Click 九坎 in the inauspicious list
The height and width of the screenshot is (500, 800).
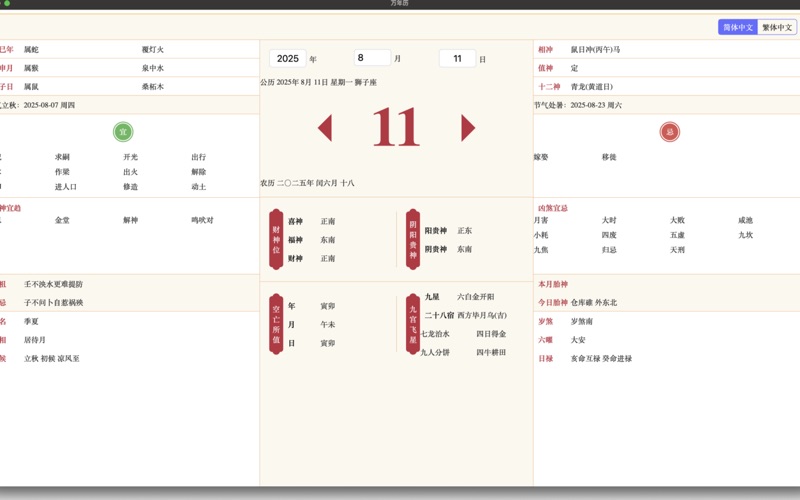point(745,235)
